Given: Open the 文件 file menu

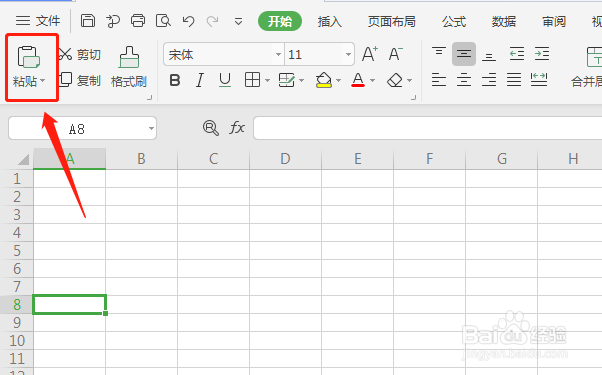Looking at the screenshot, I should click(x=38, y=21).
